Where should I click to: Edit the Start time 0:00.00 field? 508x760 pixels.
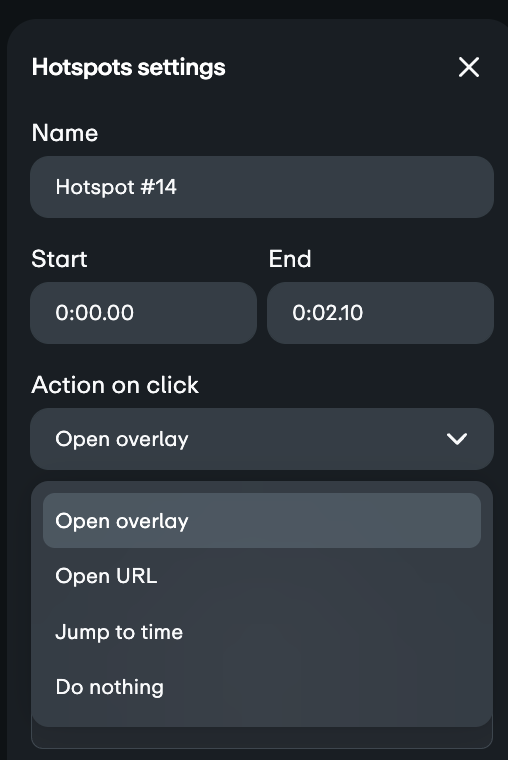coord(143,313)
